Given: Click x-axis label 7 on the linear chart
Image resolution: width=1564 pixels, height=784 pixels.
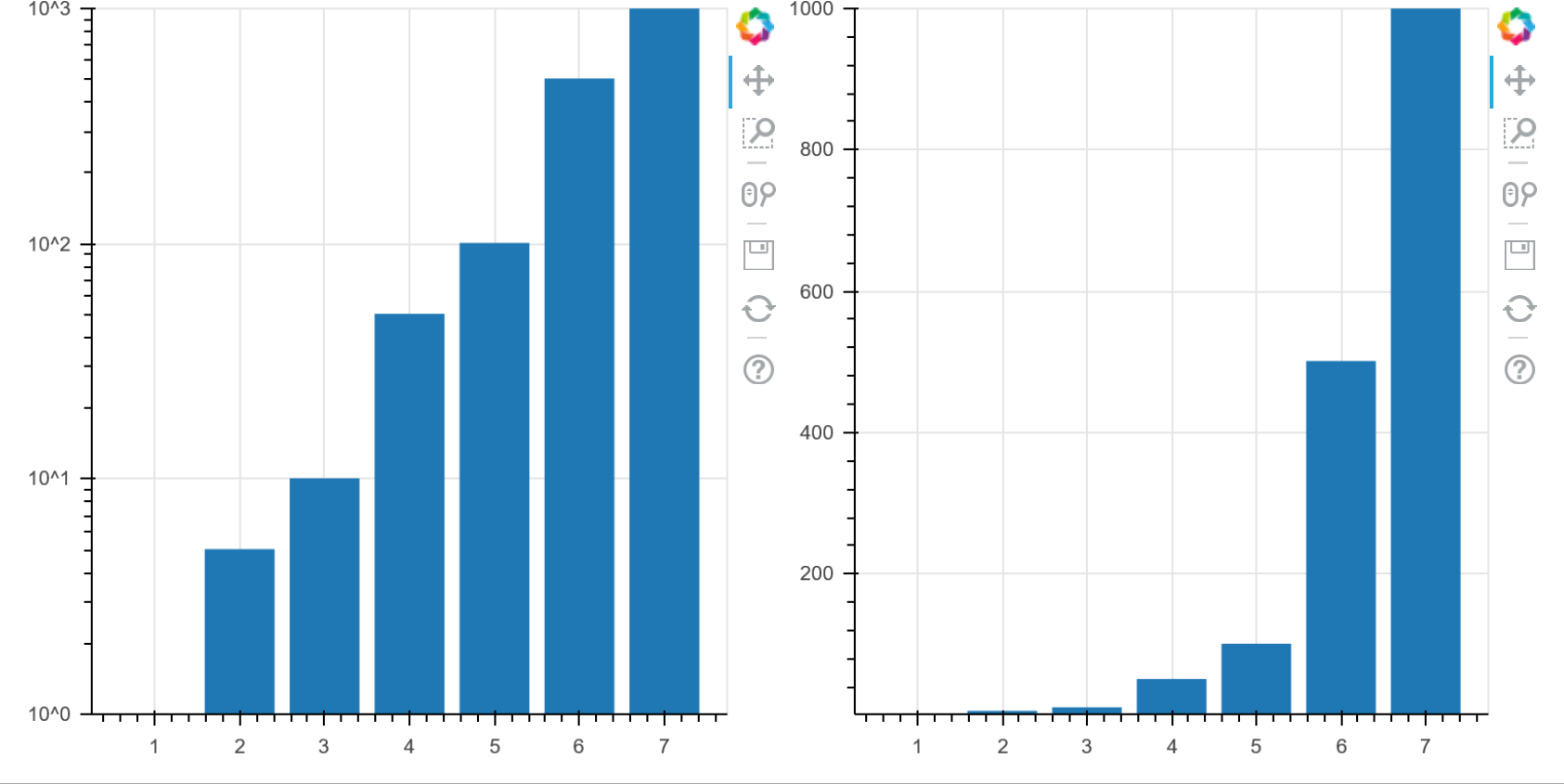Looking at the screenshot, I should [x=1426, y=746].
